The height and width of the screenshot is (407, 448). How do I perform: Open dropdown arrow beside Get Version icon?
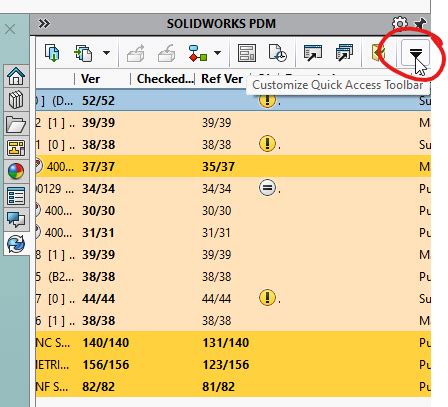pyautogui.click(x=106, y=53)
